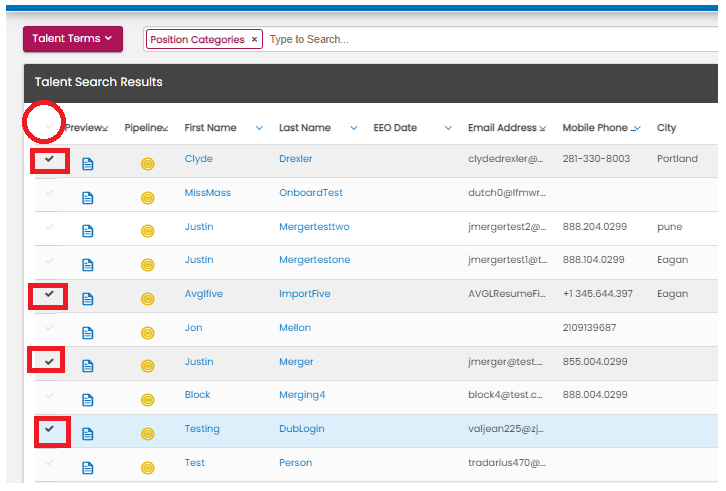Click pipeline icon for Justin Mergertestone
This screenshot has width=726, height=491.
pyautogui.click(x=148, y=264)
